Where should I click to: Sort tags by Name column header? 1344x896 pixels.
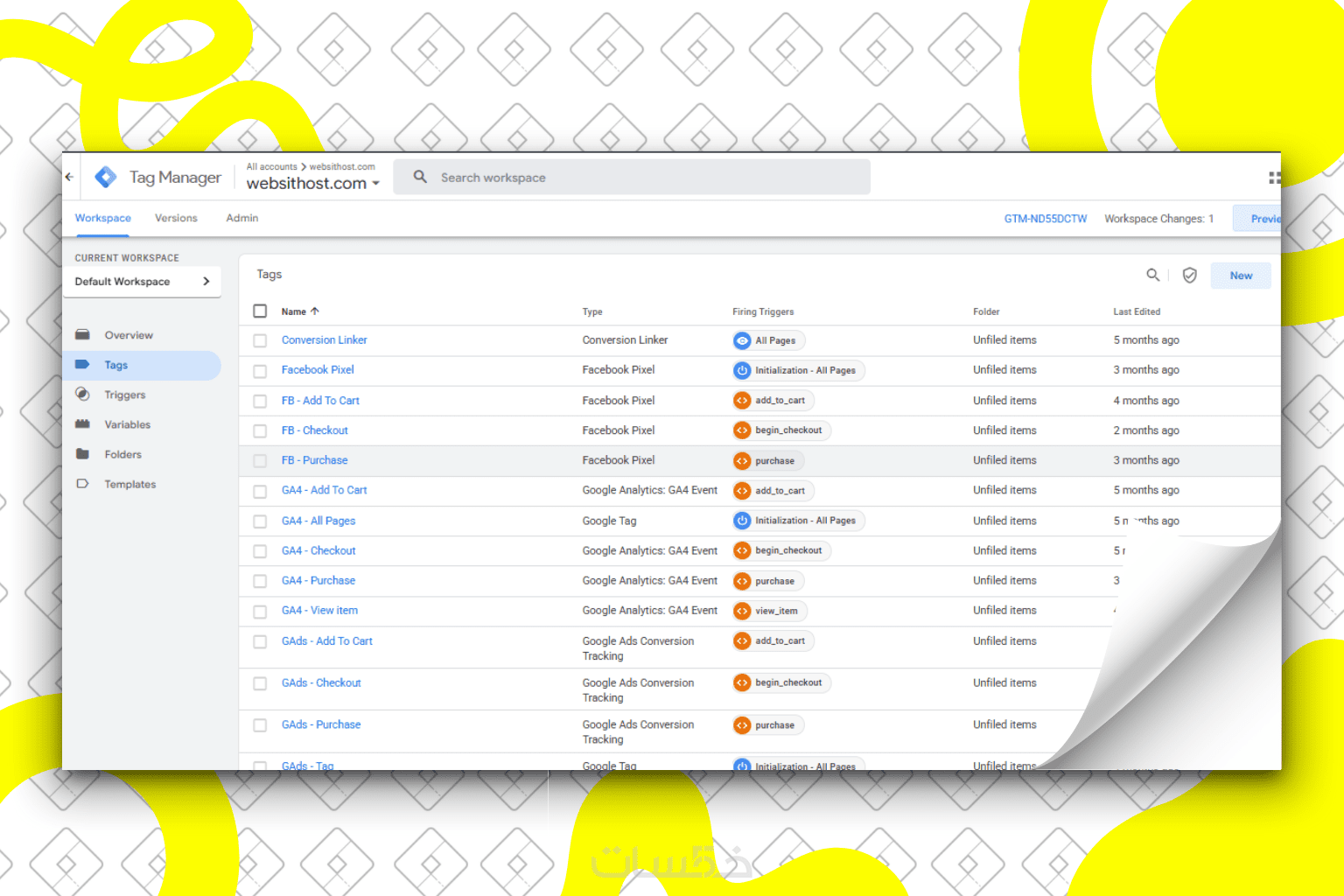point(300,311)
